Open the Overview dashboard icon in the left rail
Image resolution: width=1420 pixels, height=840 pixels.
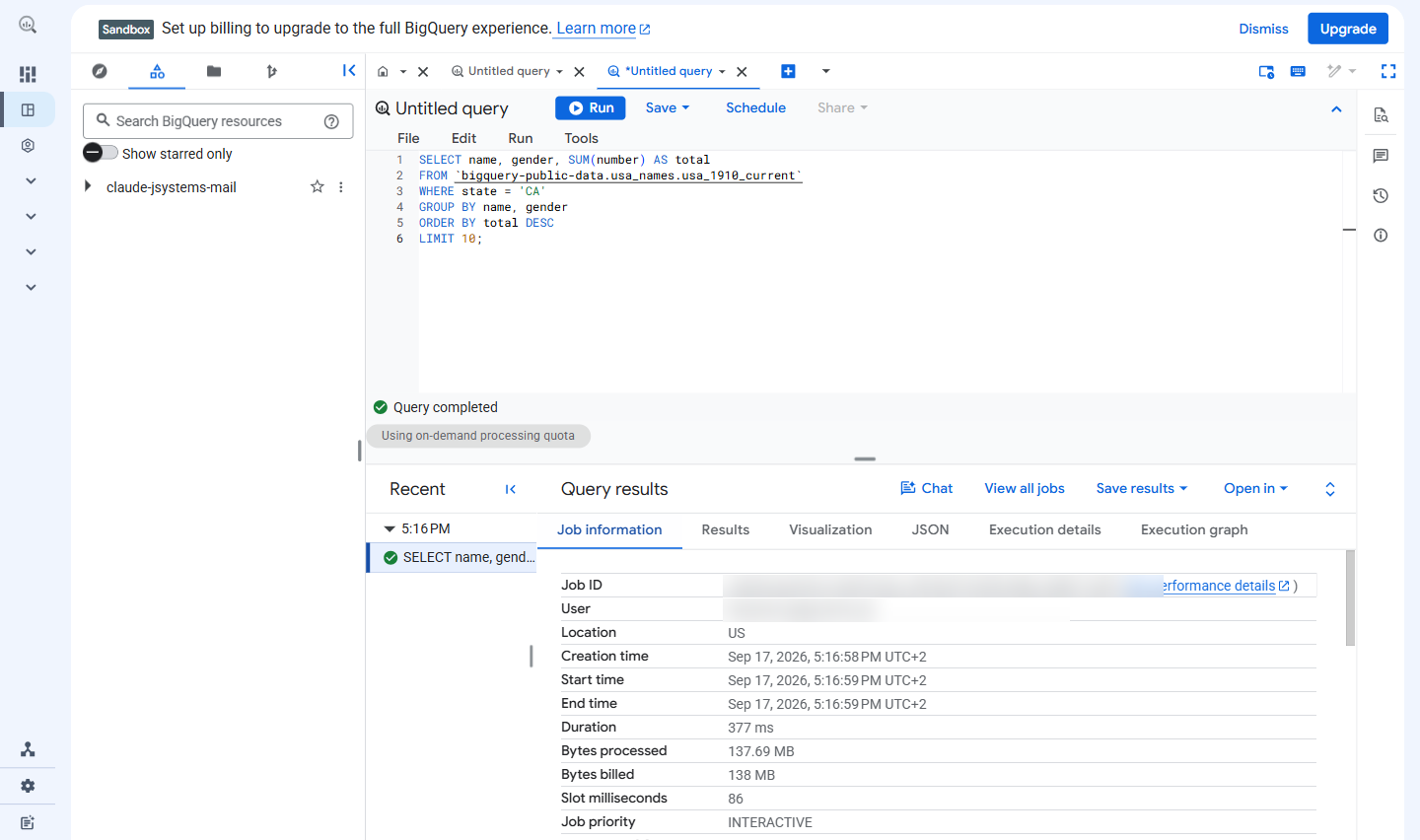[28, 74]
